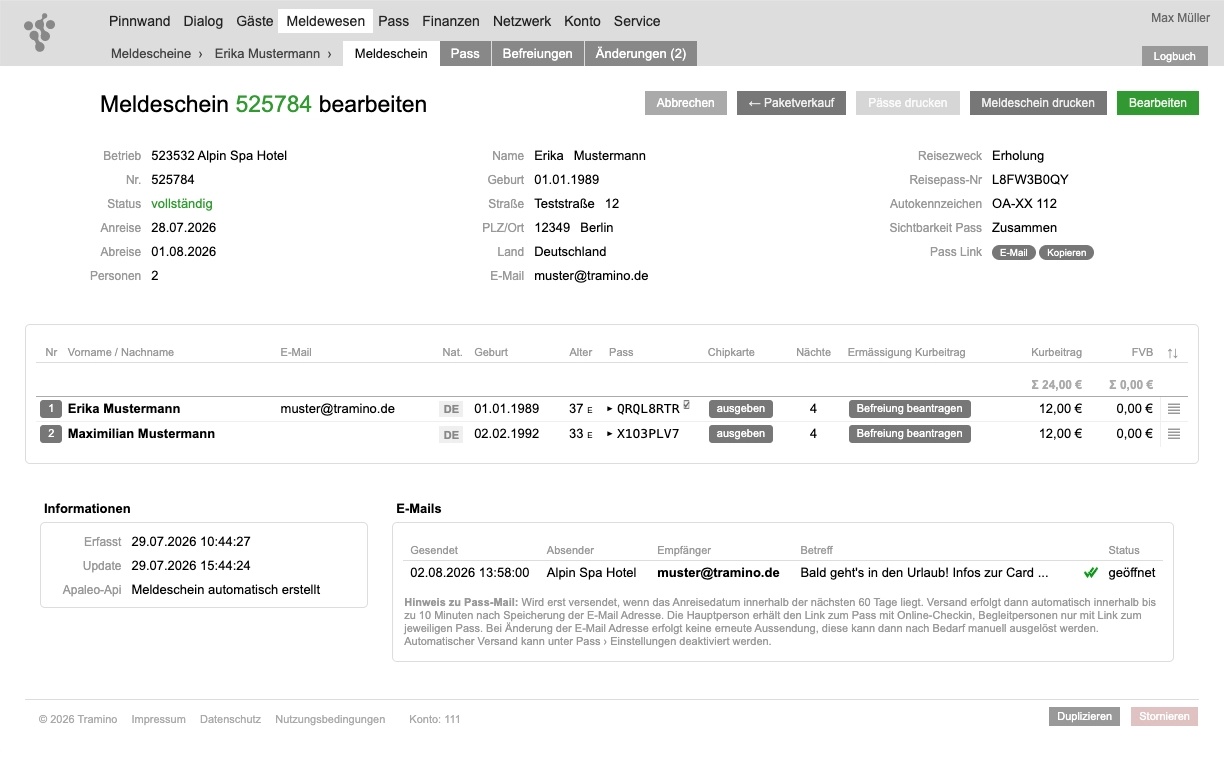Open the Impressum link
1224x768 pixels.
click(158, 719)
